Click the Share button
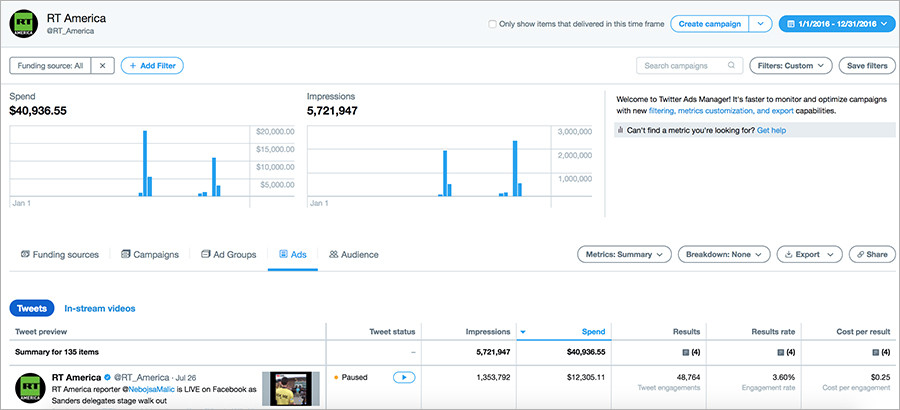 pyautogui.click(x=872, y=254)
